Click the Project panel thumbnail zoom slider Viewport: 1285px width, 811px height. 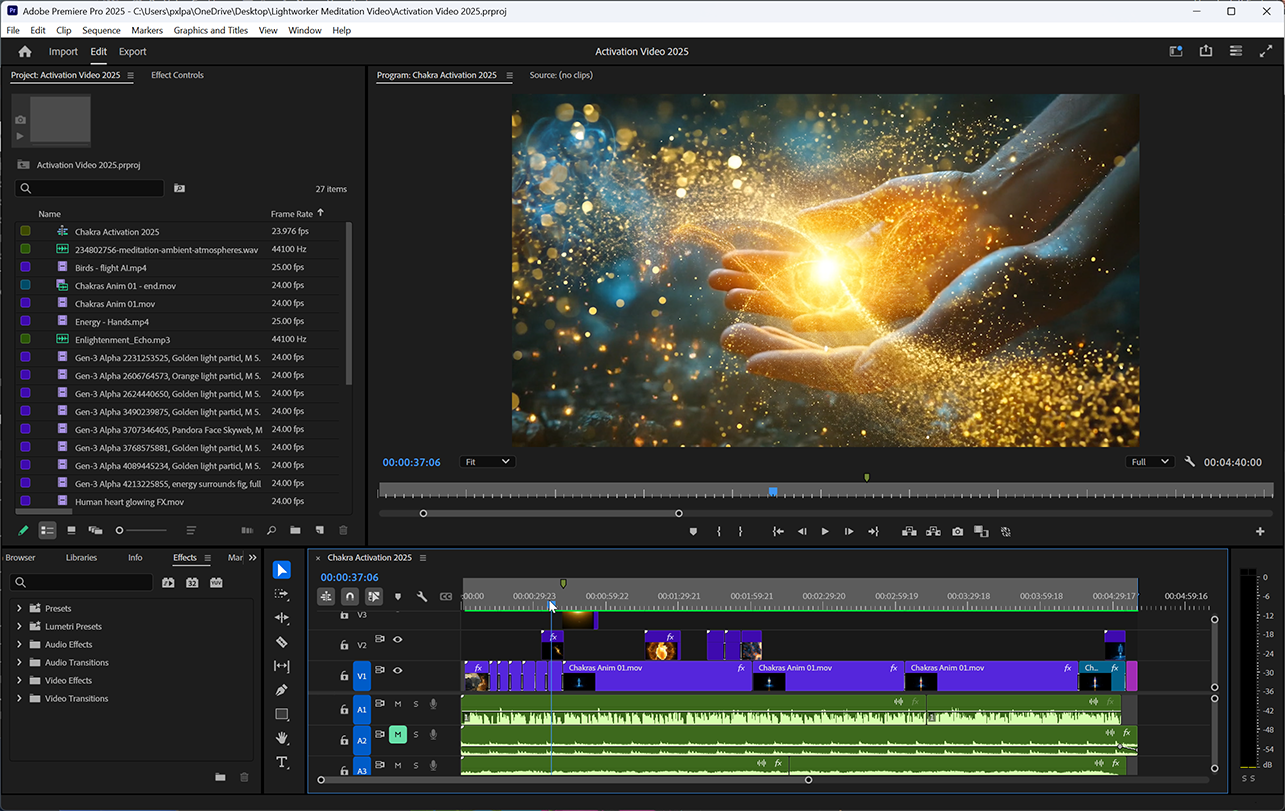(120, 530)
